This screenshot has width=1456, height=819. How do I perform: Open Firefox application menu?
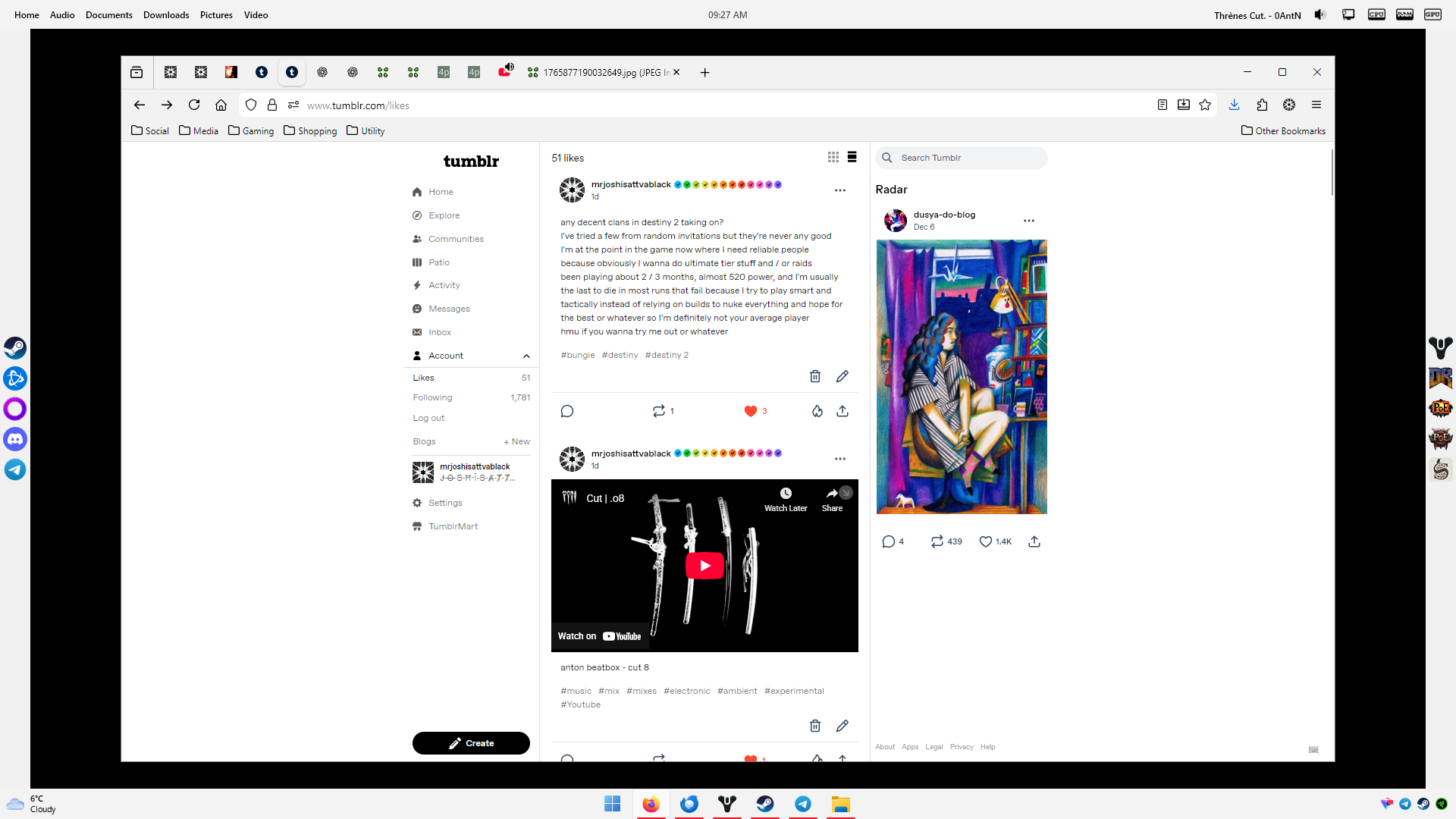1316,105
